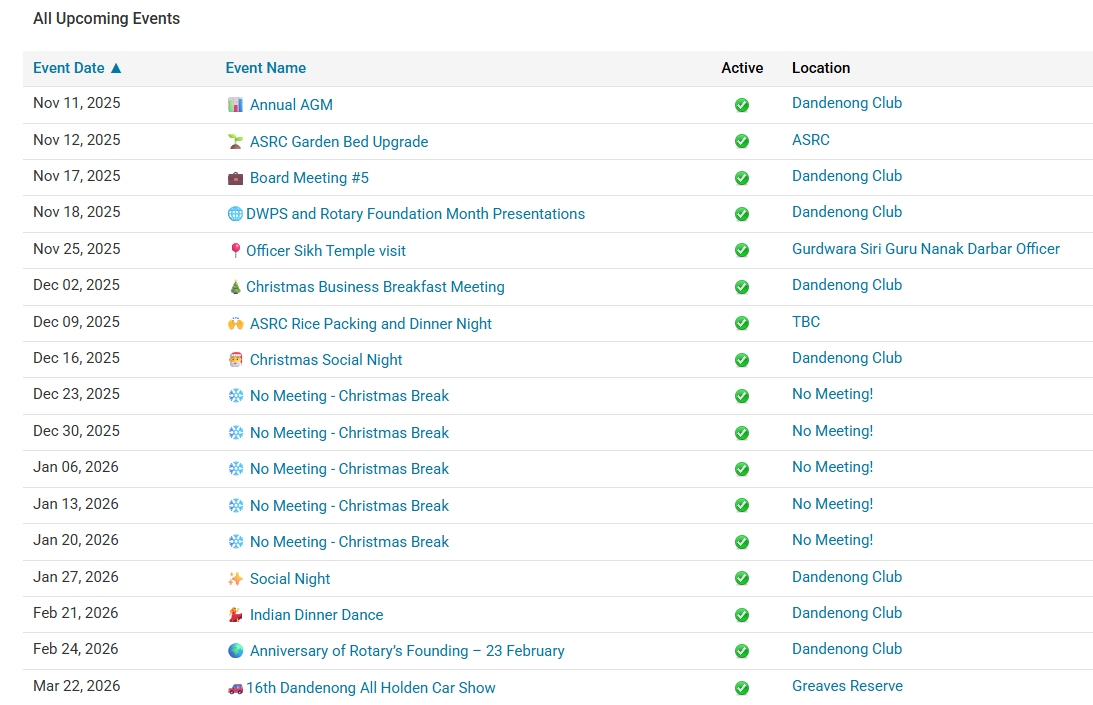Click the active checkmark in the Dec 09, 2025 row
The height and width of the screenshot is (705, 1093).
[x=742, y=323]
